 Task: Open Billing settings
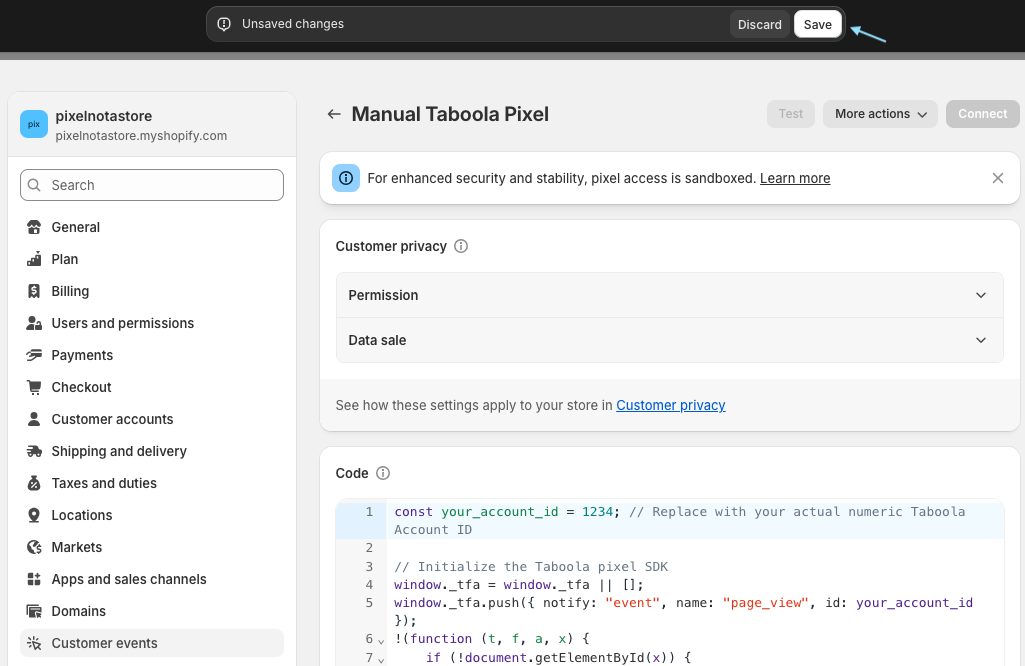152,291
